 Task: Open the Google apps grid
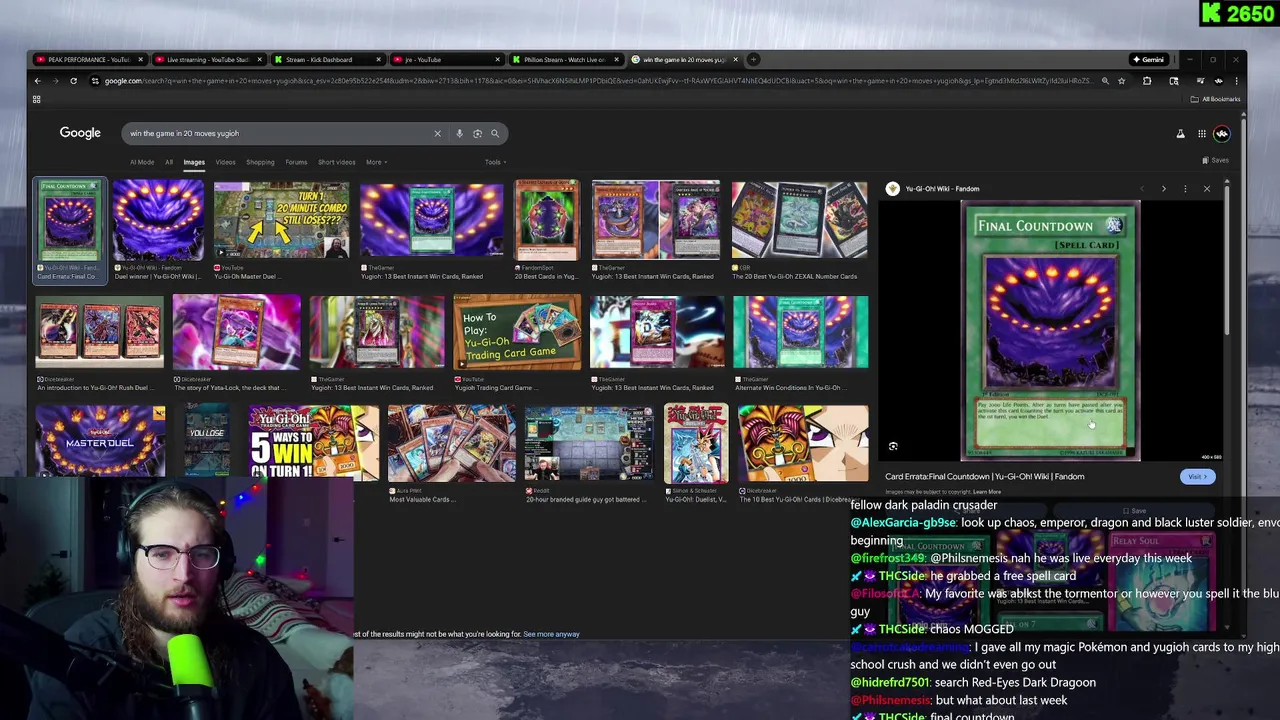pyautogui.click(x=1202, y=133)
